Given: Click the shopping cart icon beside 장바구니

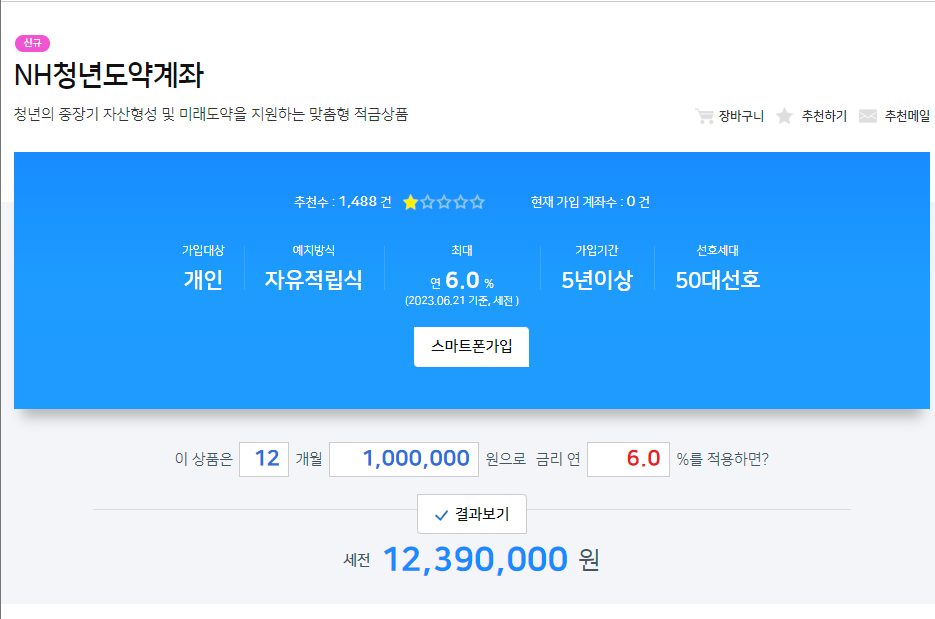Looking at the screenshot, I should [x=704, y=115].
